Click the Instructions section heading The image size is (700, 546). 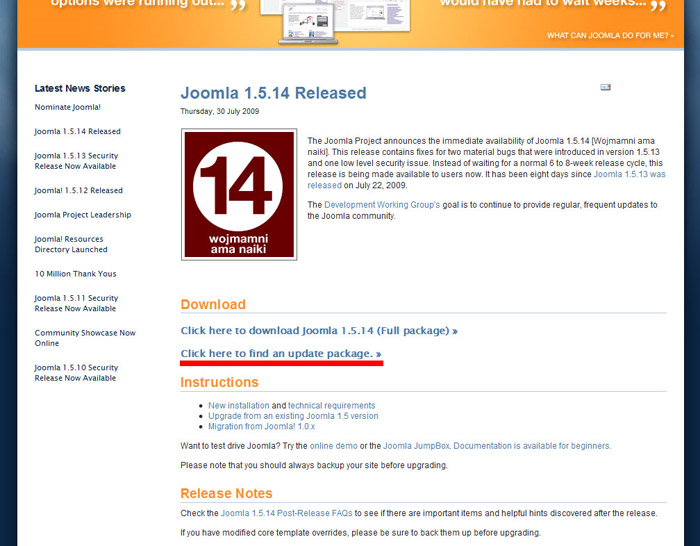click(219, 382)
